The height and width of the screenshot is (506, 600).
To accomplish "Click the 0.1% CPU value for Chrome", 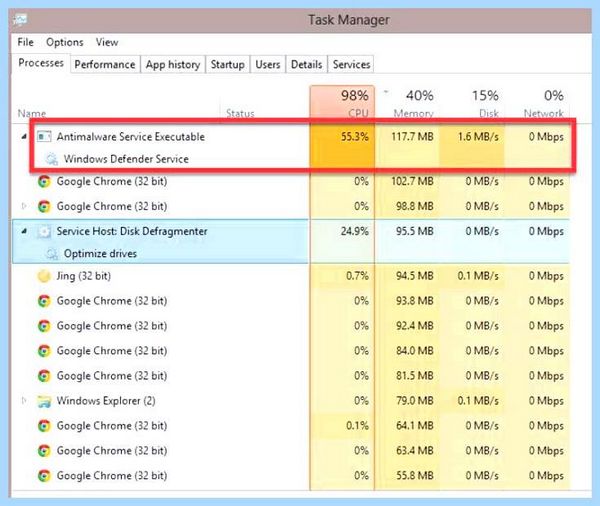I will click(357, 426).
